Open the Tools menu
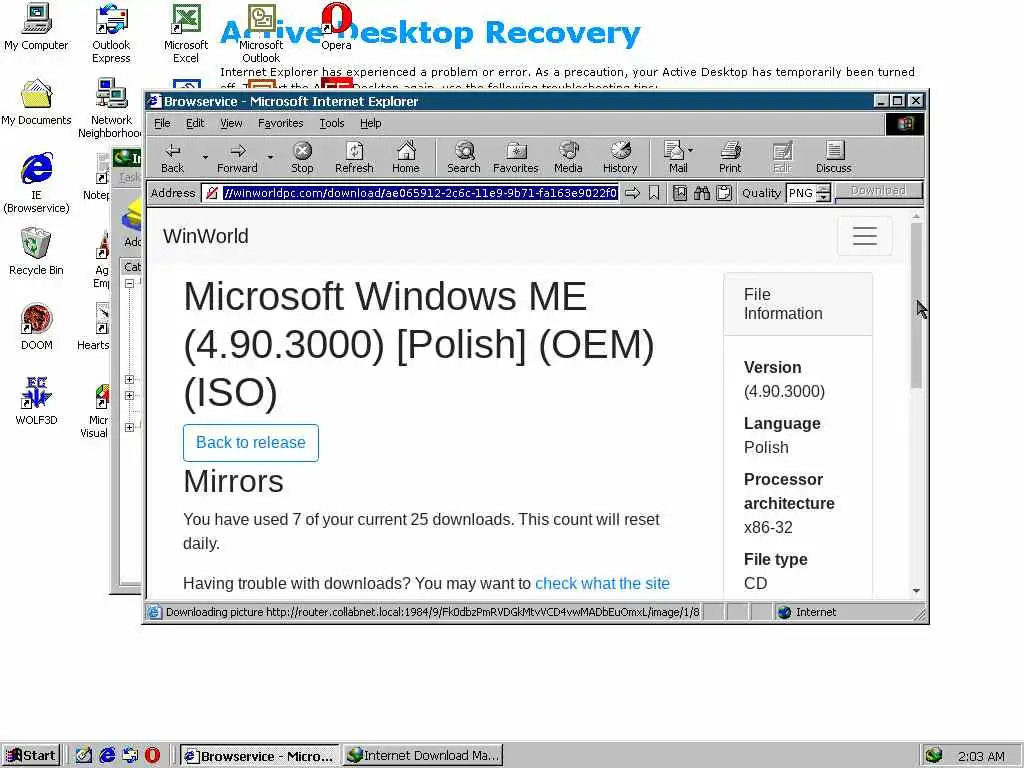Screen dimensions: 1024x768 pos(332,123)
